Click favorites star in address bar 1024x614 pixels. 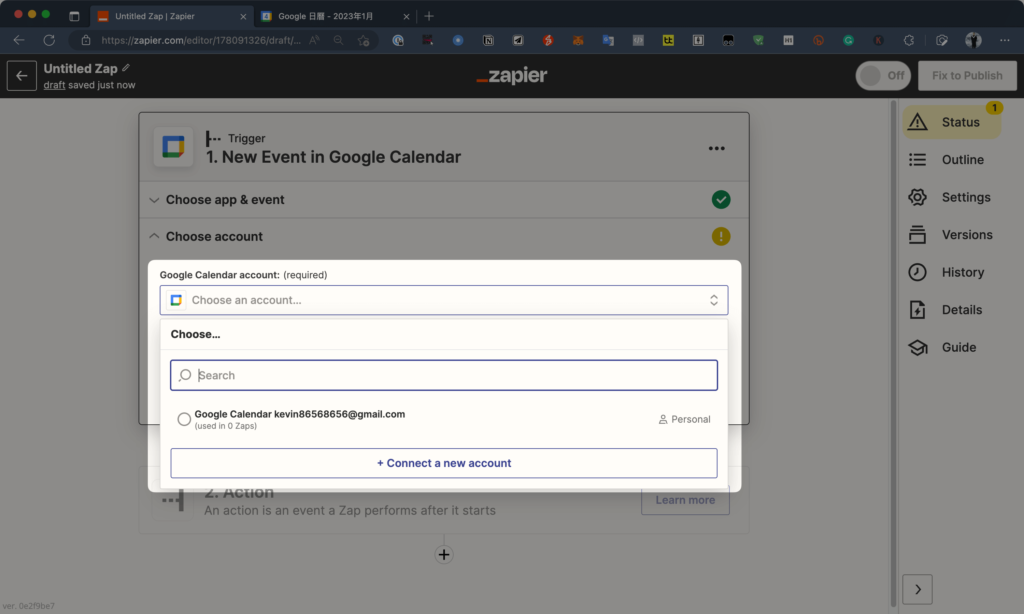tap(364, 40)
